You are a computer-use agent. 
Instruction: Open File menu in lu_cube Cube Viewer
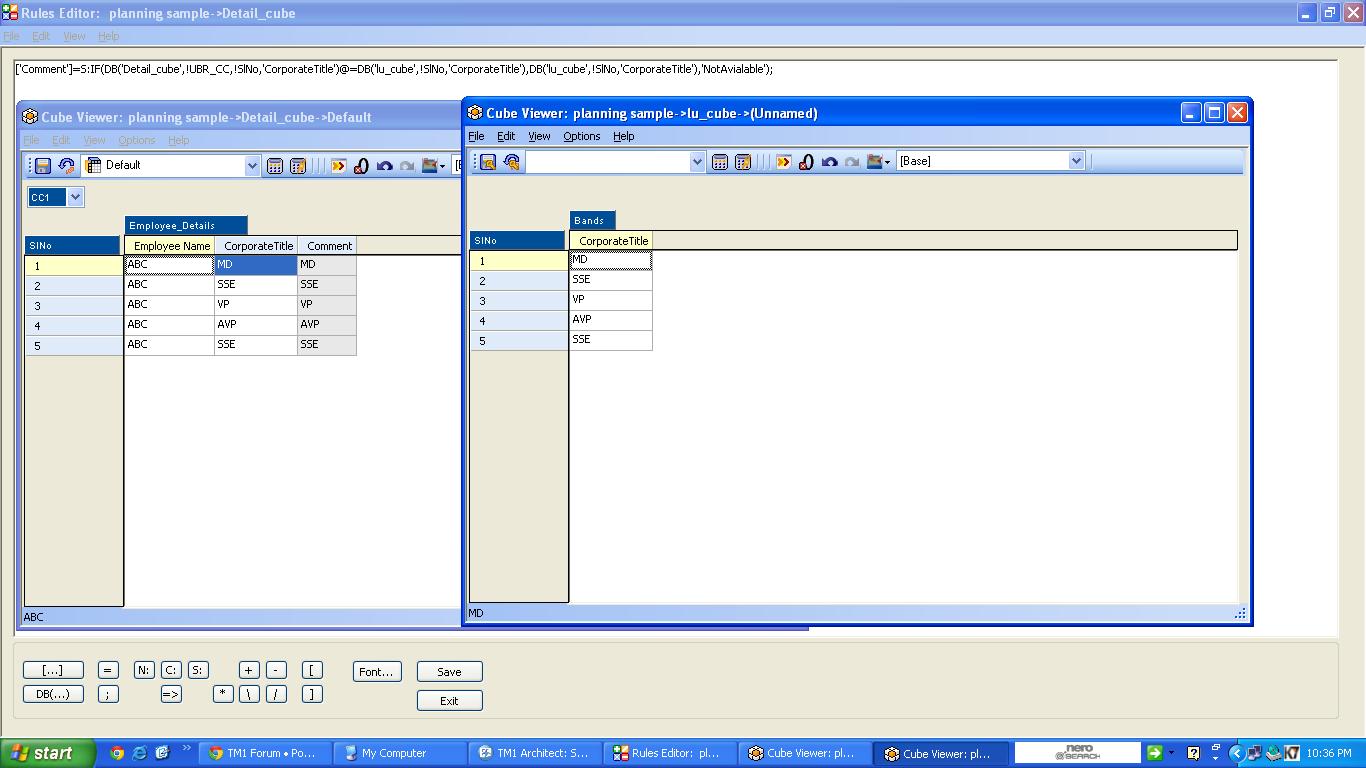476,136
